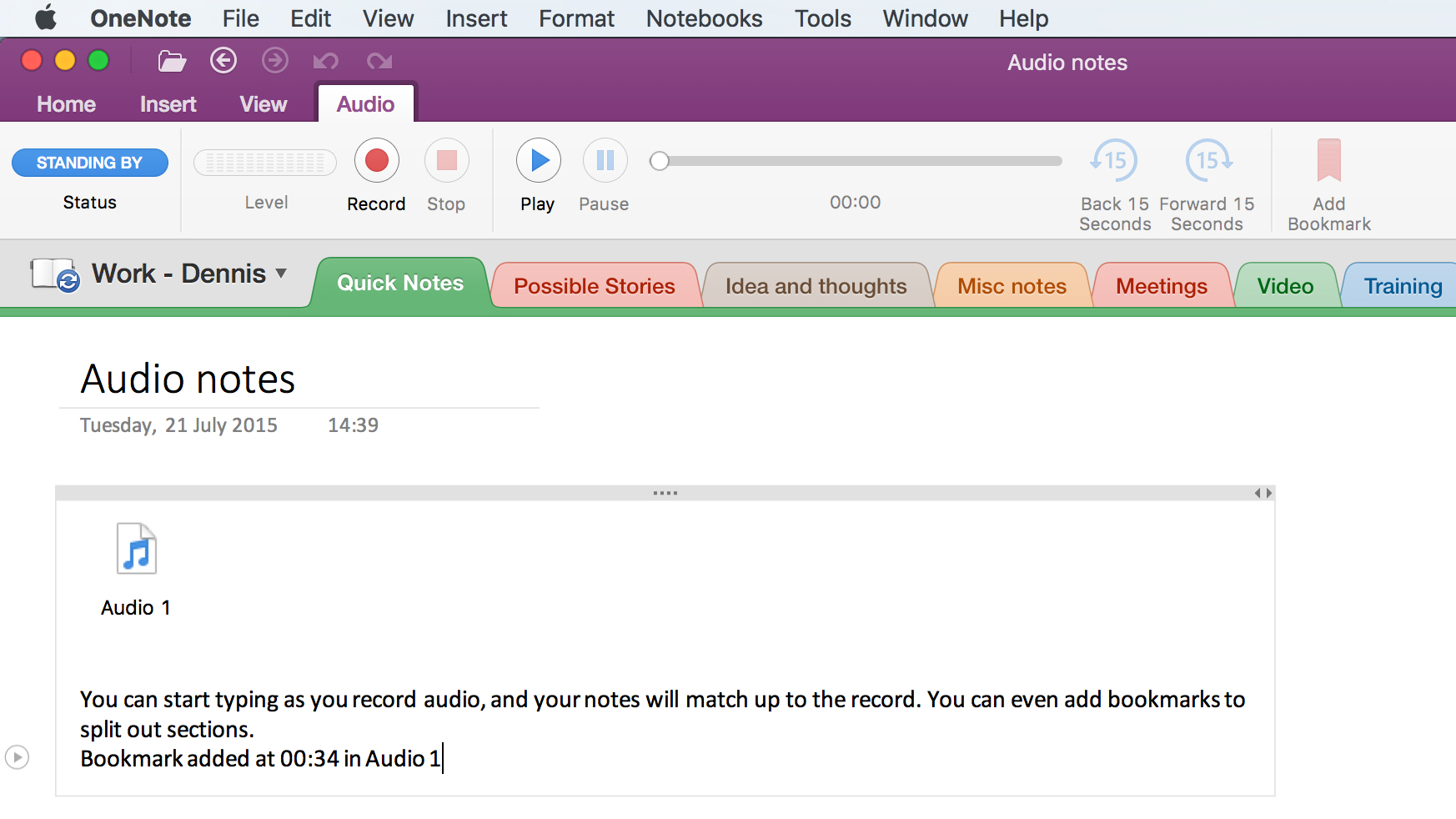Open a notebook with the folder icon
The width and height of the screenshot is (1456, 819).
click(170, 61)
